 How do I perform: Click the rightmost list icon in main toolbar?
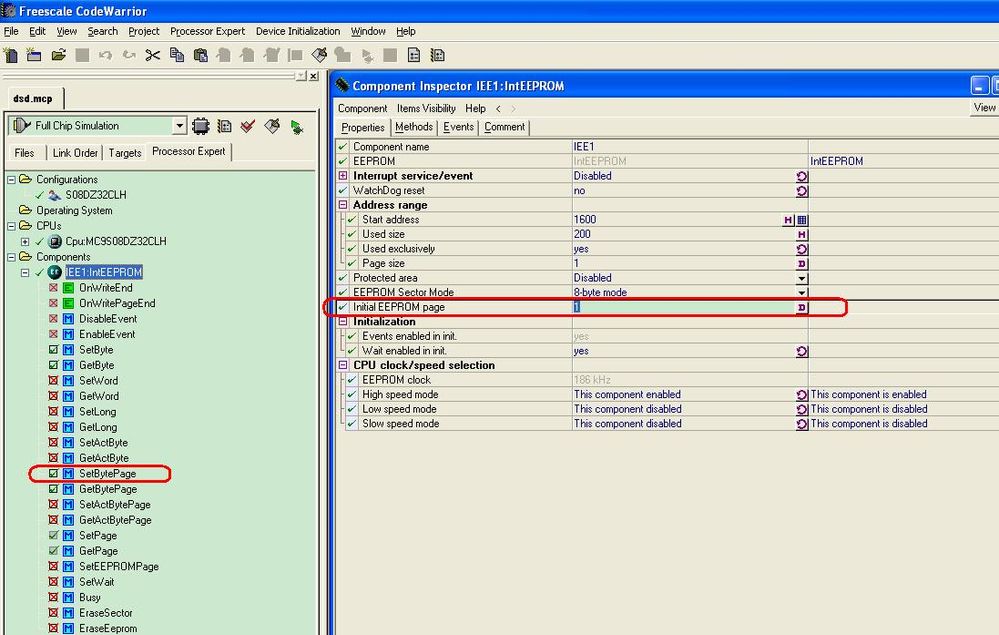(438, 55)
